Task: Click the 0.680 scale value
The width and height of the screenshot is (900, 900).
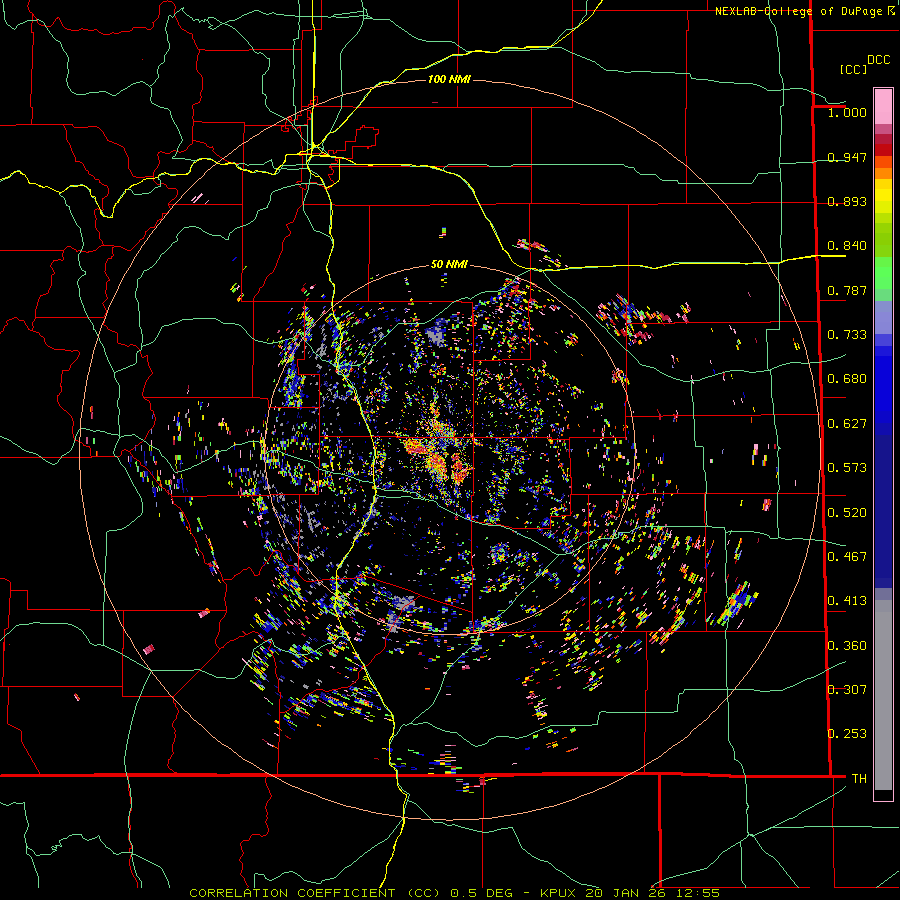Action: 847,379
